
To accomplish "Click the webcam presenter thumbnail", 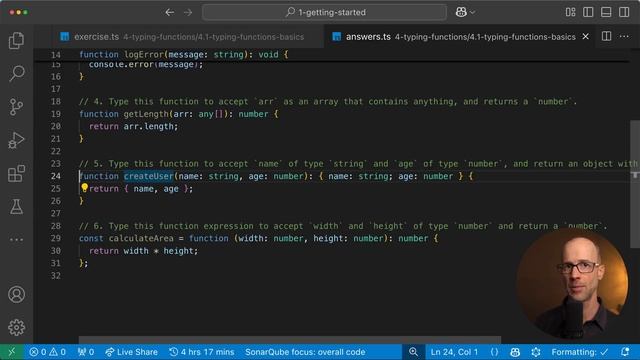I will click(572, 284).
